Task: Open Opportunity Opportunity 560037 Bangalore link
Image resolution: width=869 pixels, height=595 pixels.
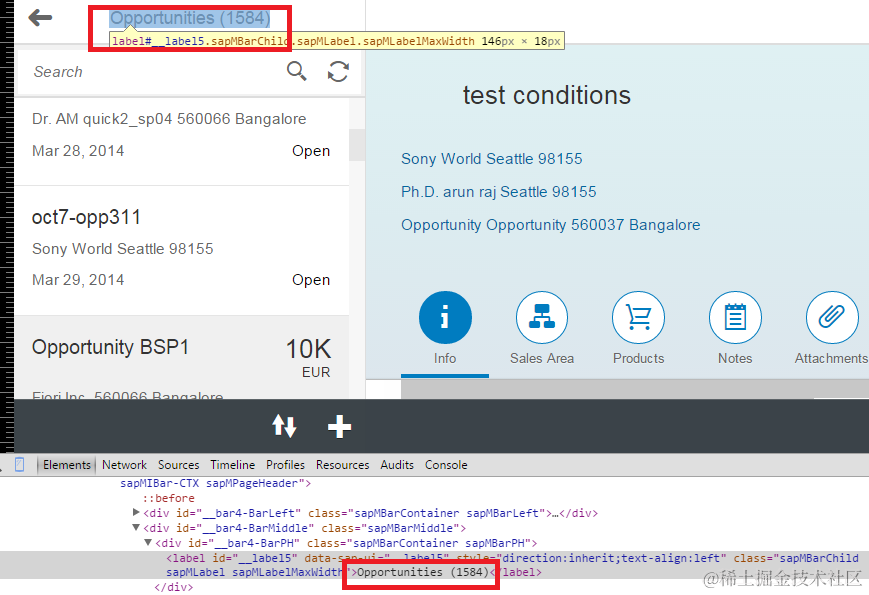Action: [x=550, y=225]
